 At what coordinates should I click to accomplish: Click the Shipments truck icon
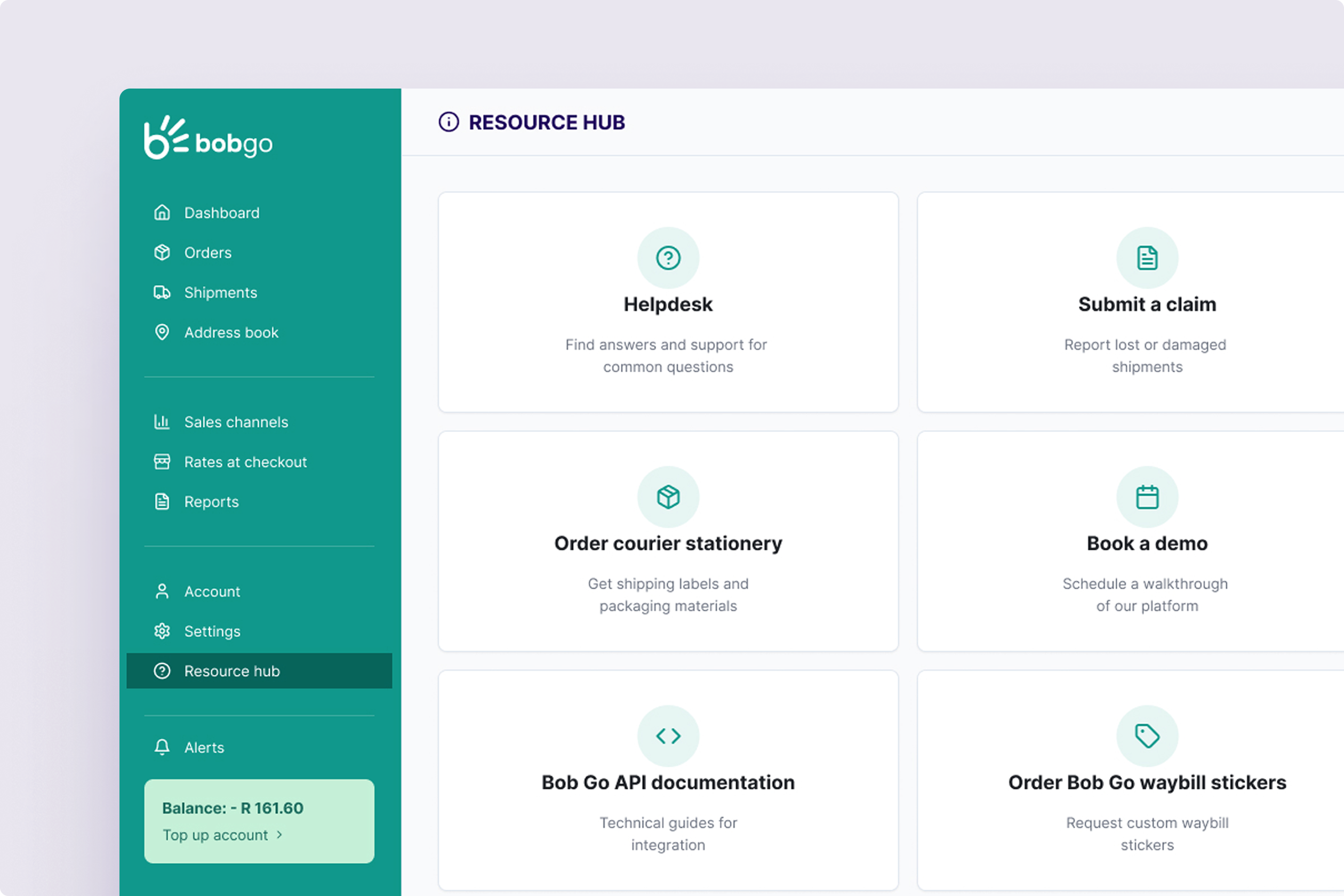click(162, 293)
